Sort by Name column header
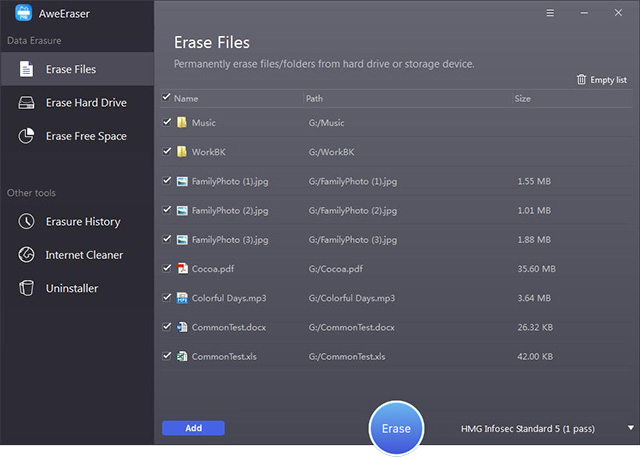Viewport: 640px width, 459px height. 186,98
